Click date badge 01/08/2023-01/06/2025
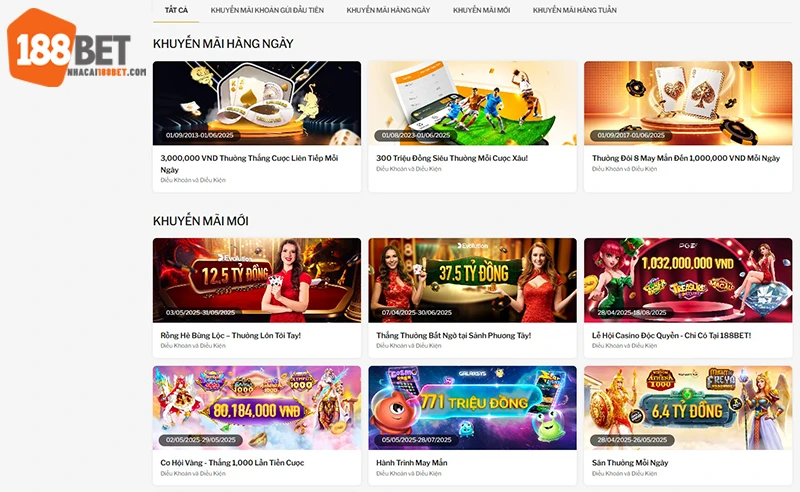The width and height of the screenshot is (800, 492). coord(416,135)
